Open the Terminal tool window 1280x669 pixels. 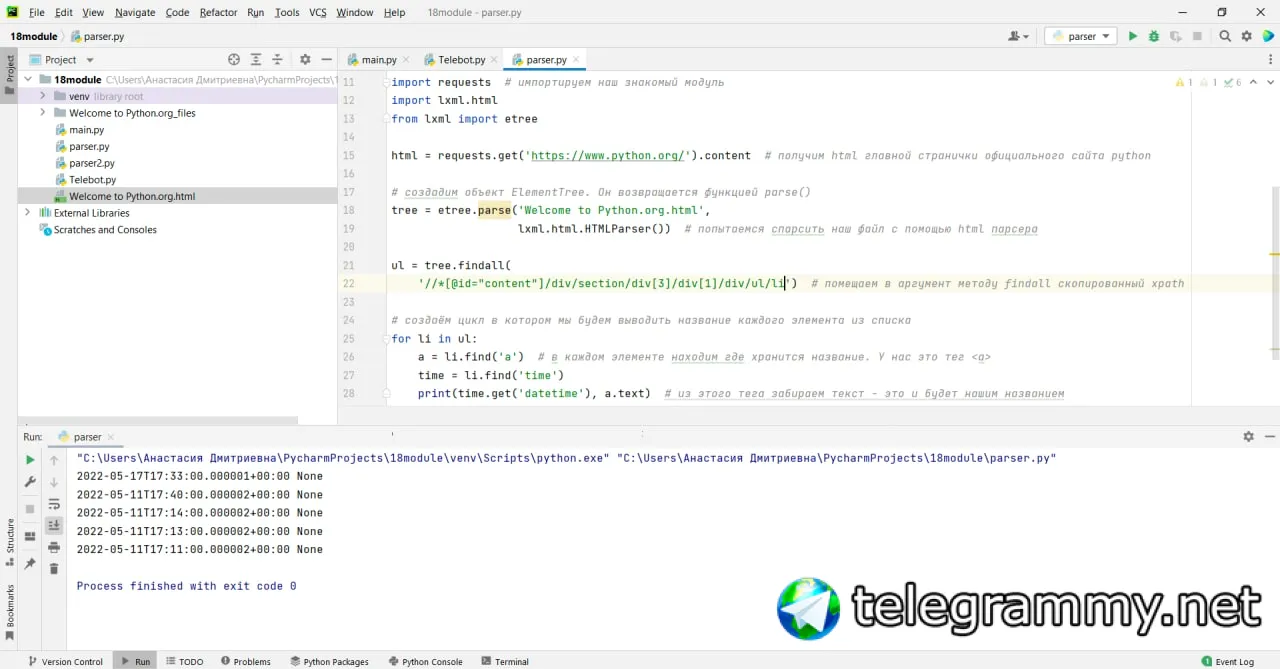click(x=505, y=661)
